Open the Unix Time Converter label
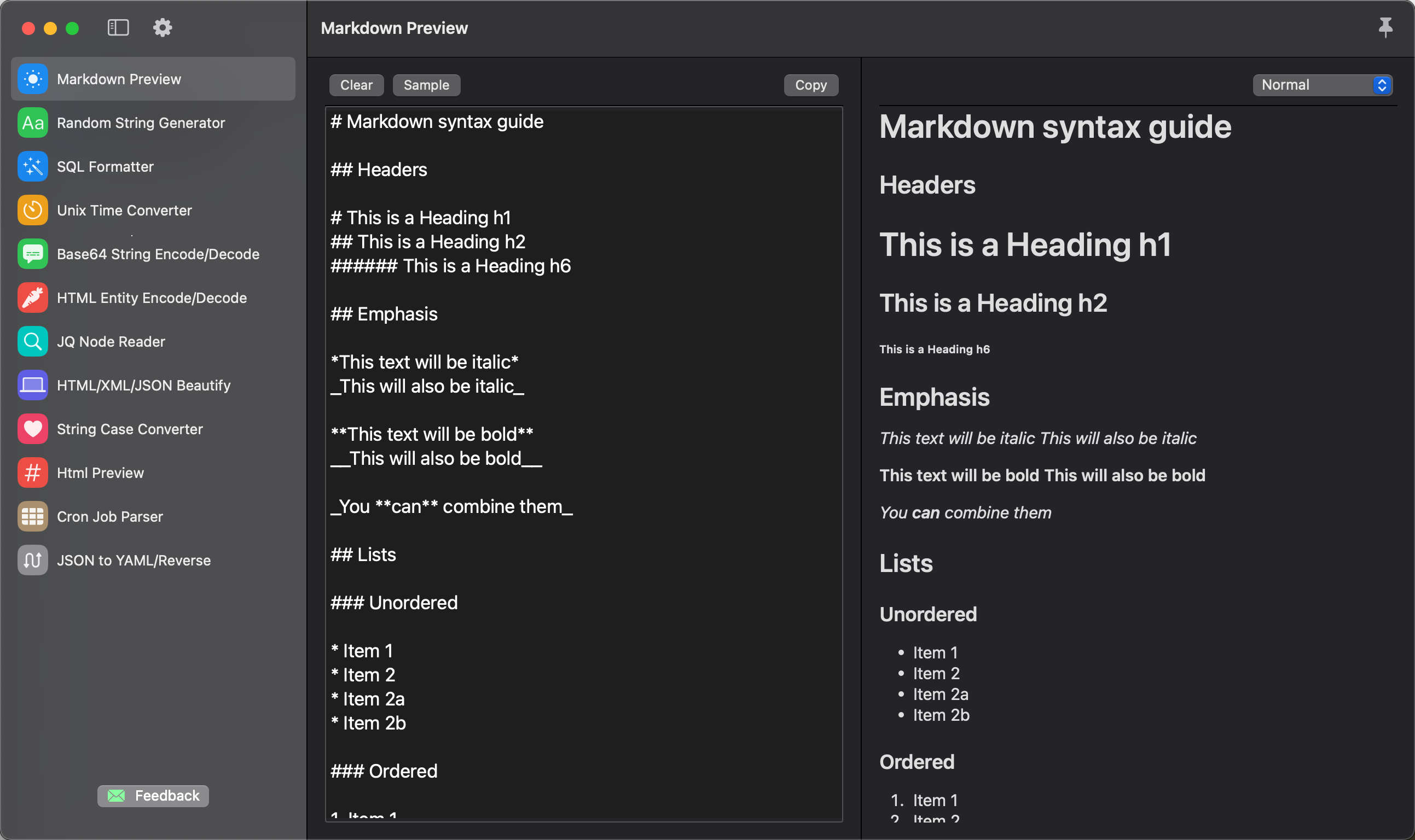1415x840 pixels. coord(125,210)
